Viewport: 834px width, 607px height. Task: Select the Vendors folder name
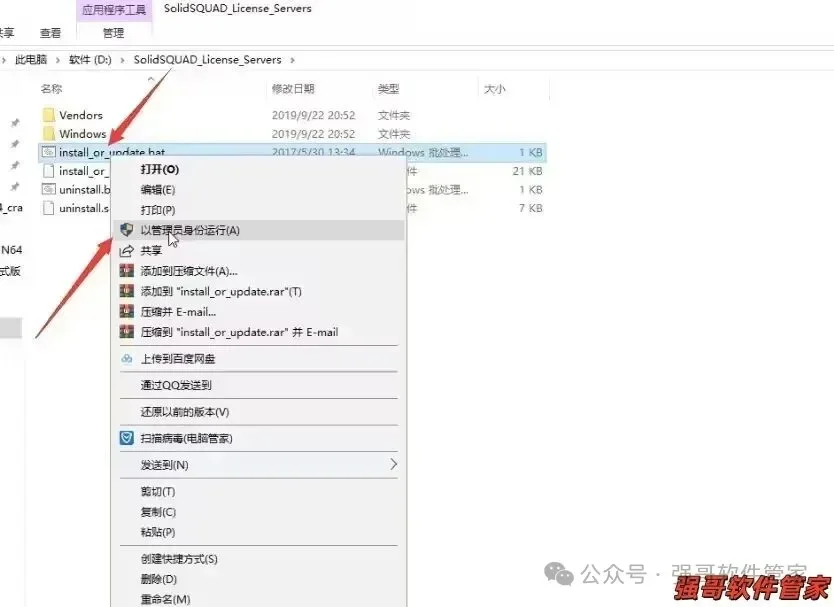pos(81,115)
